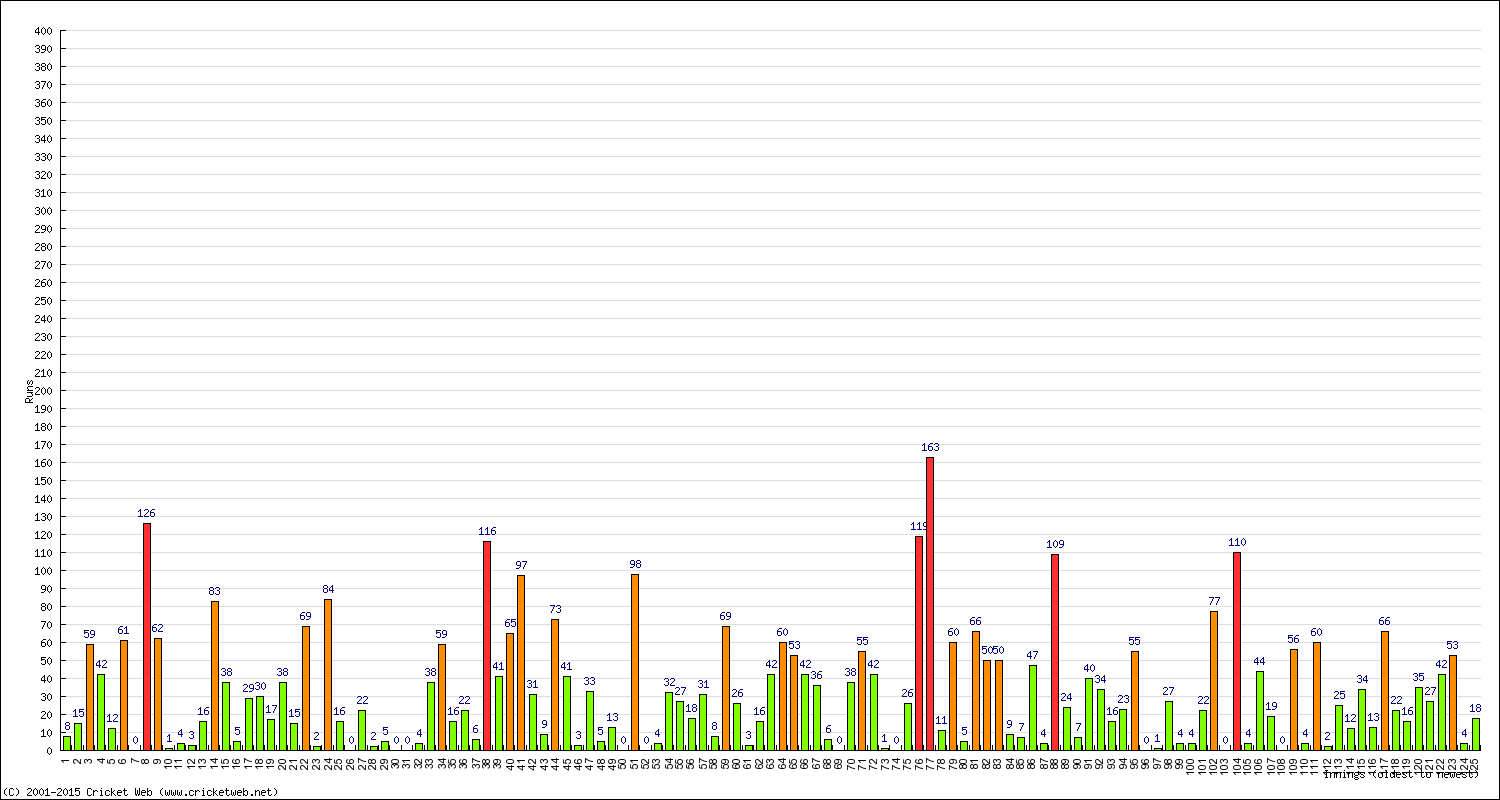Click the 250 y-axis tick label

[42, 301]
